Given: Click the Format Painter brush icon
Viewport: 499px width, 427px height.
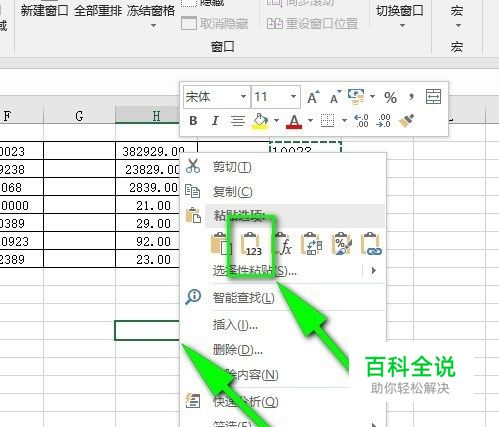Looking at the screenshot, I should [406, 121].
